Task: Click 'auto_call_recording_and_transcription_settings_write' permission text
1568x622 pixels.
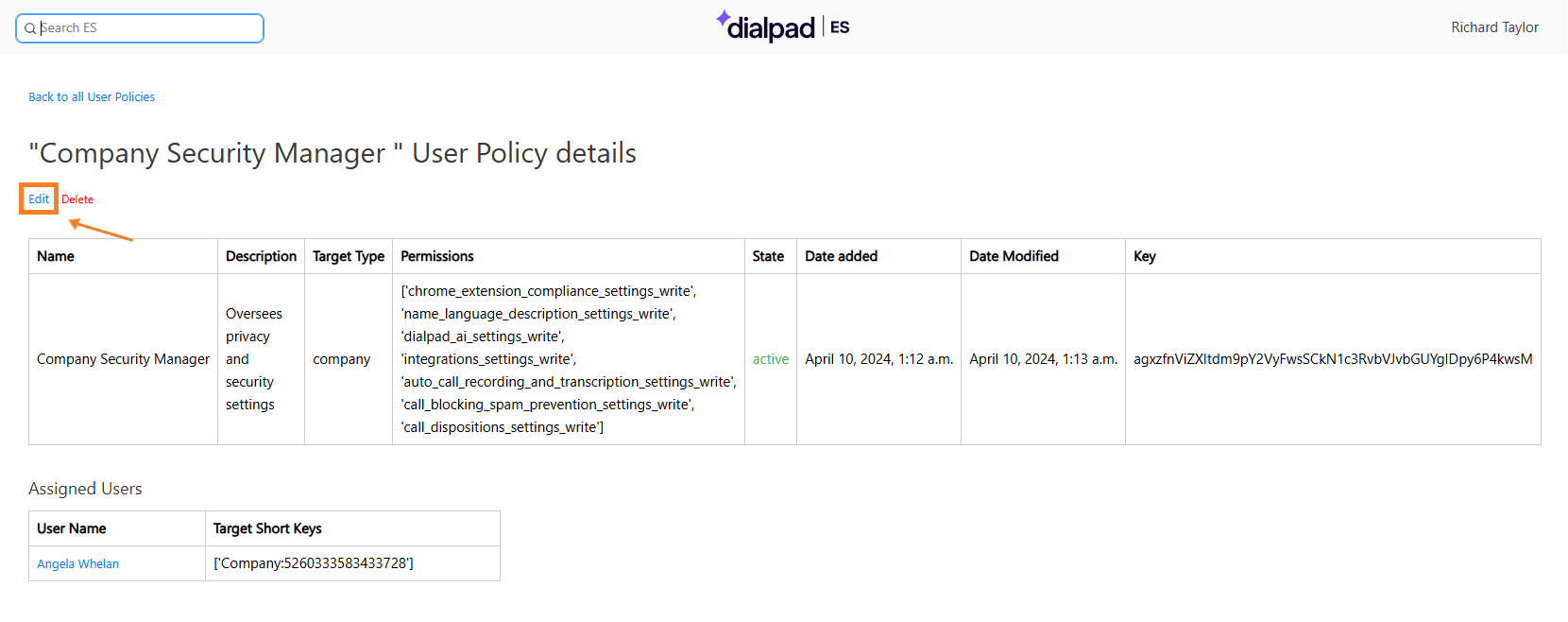Action: (x=569, y=382)
